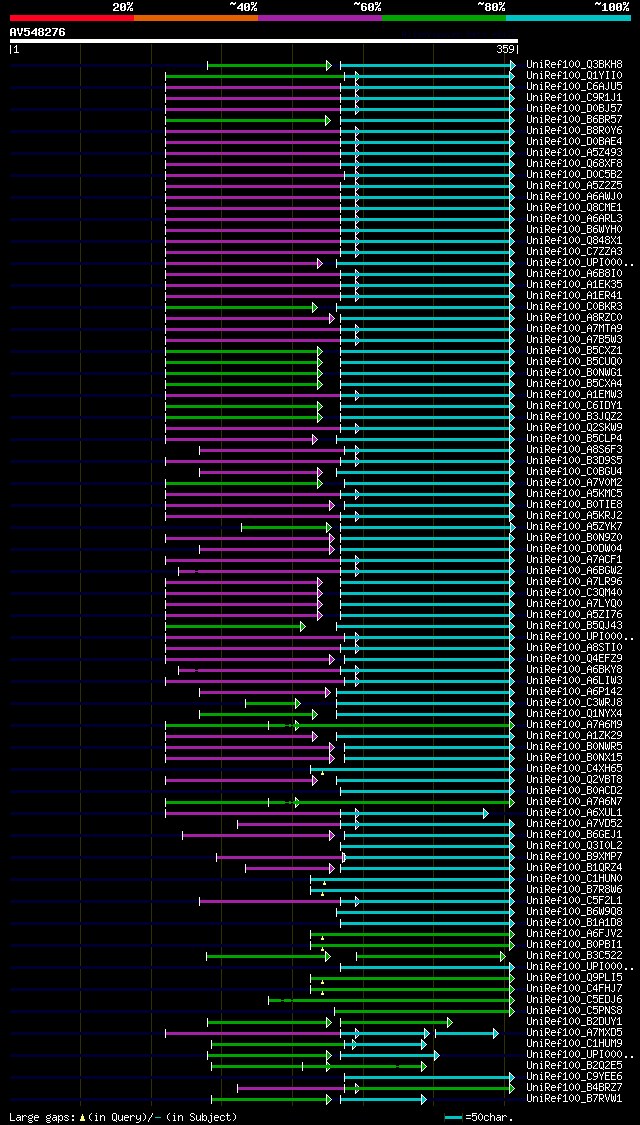Open hit UniRef100_Q3BKH8
640x1125 pixels.
(574, 65)
